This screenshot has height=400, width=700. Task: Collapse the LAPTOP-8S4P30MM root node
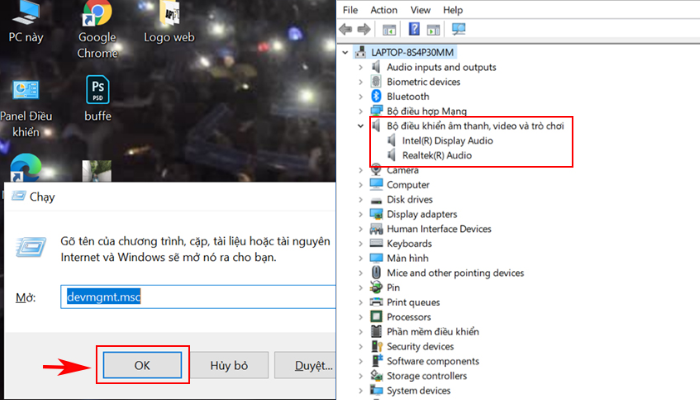(x=346, y=52)
